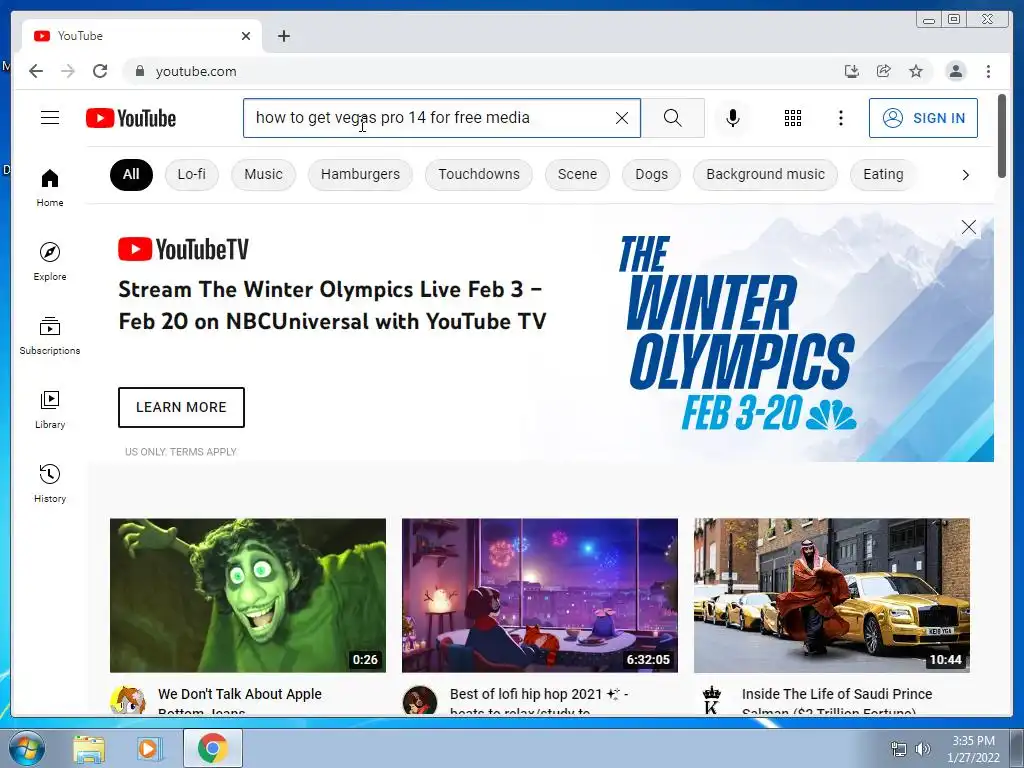Image resolution: width=1024 pixels, height=768 pixels.
Task: Open the lofi hip hop video thumbnail
Action: coord(539,596)
